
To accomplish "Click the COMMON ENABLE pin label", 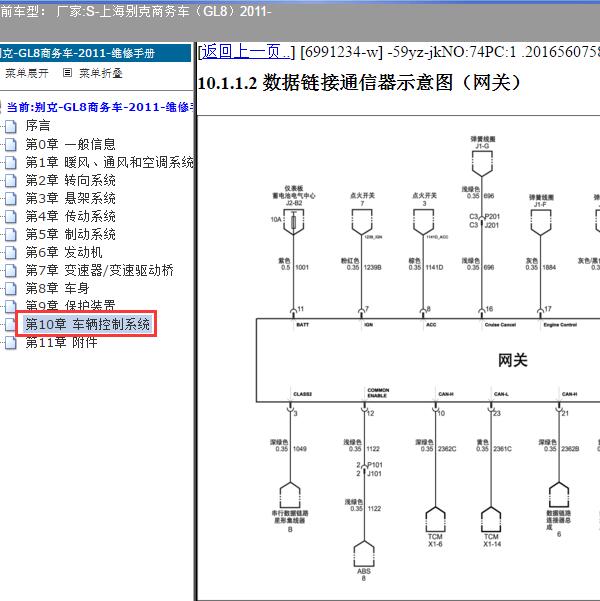I will (378, 392).
